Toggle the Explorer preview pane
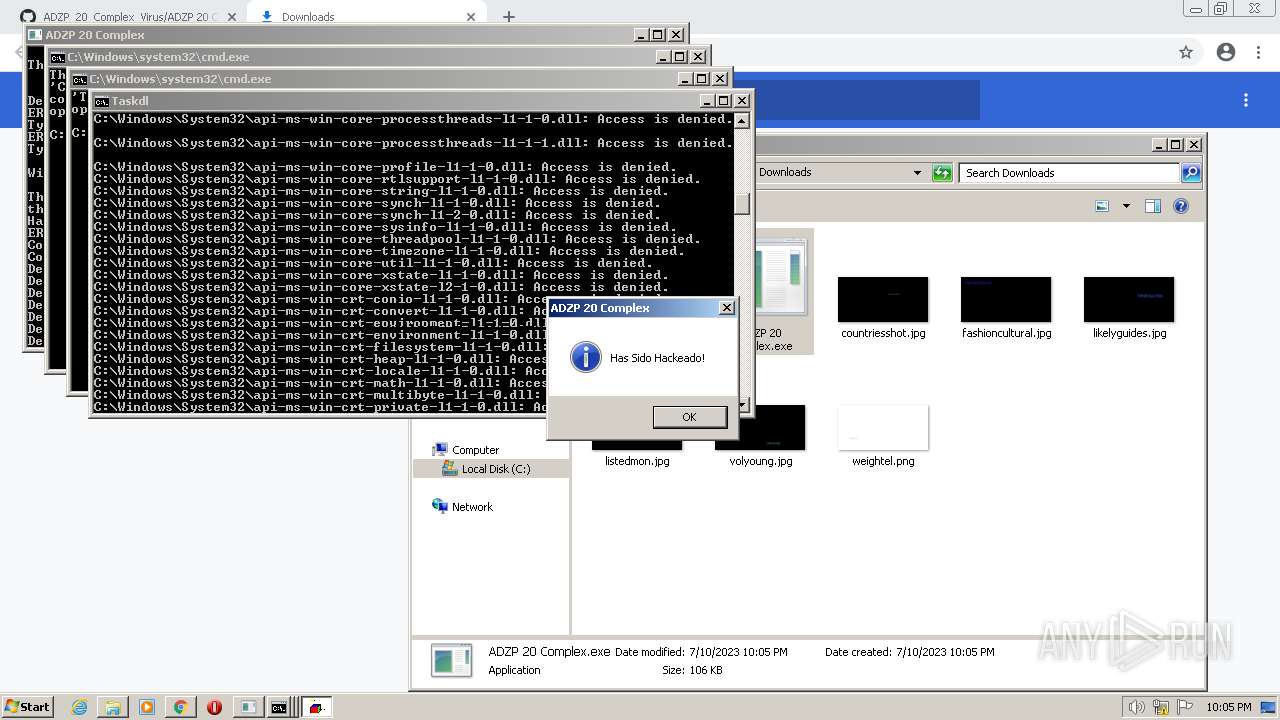Image resolution: width=1280 pixels, height=720 pixels. (x=1153, y=206)
